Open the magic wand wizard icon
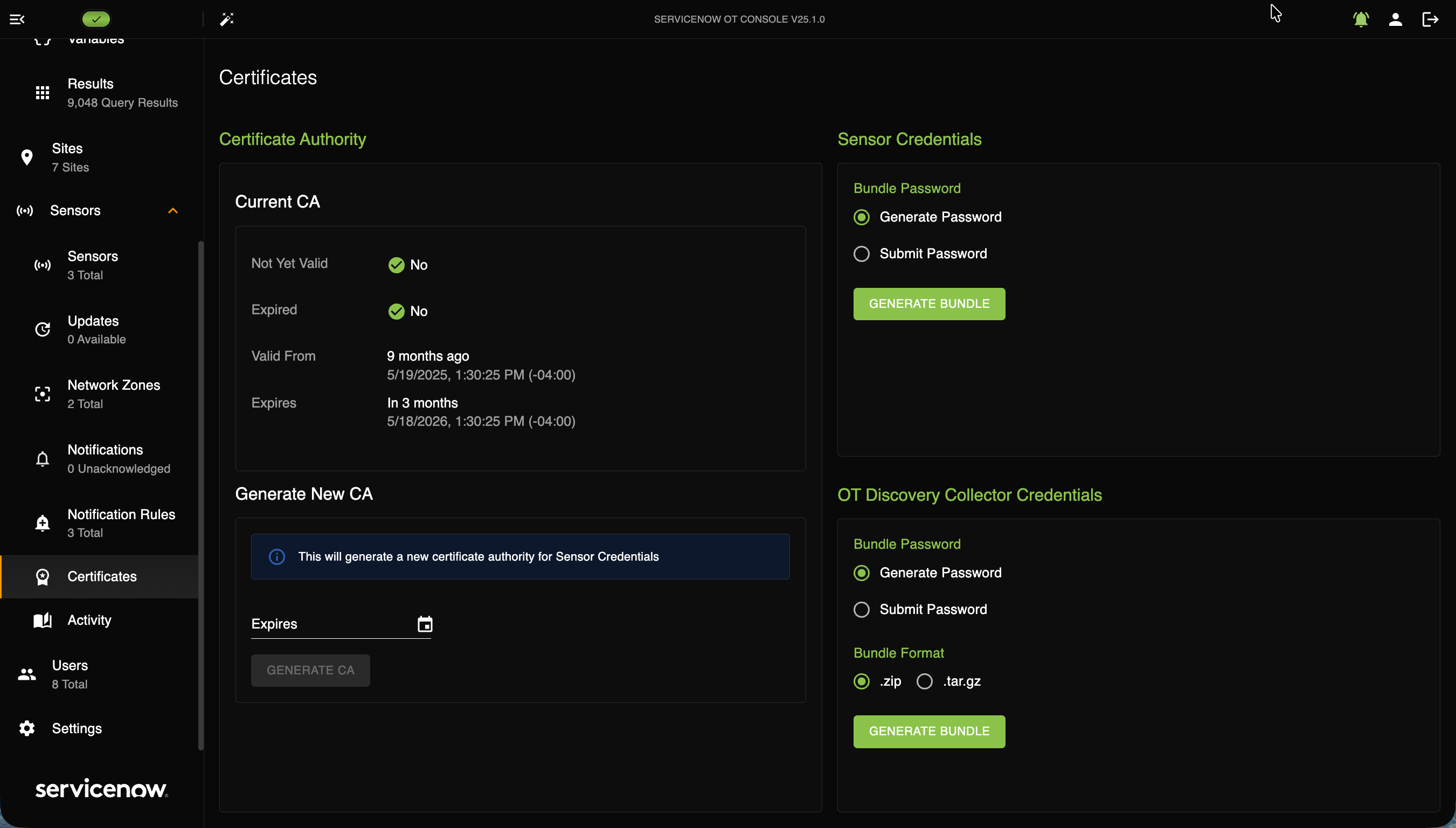The image size is (1456, 828). [227, 19]
